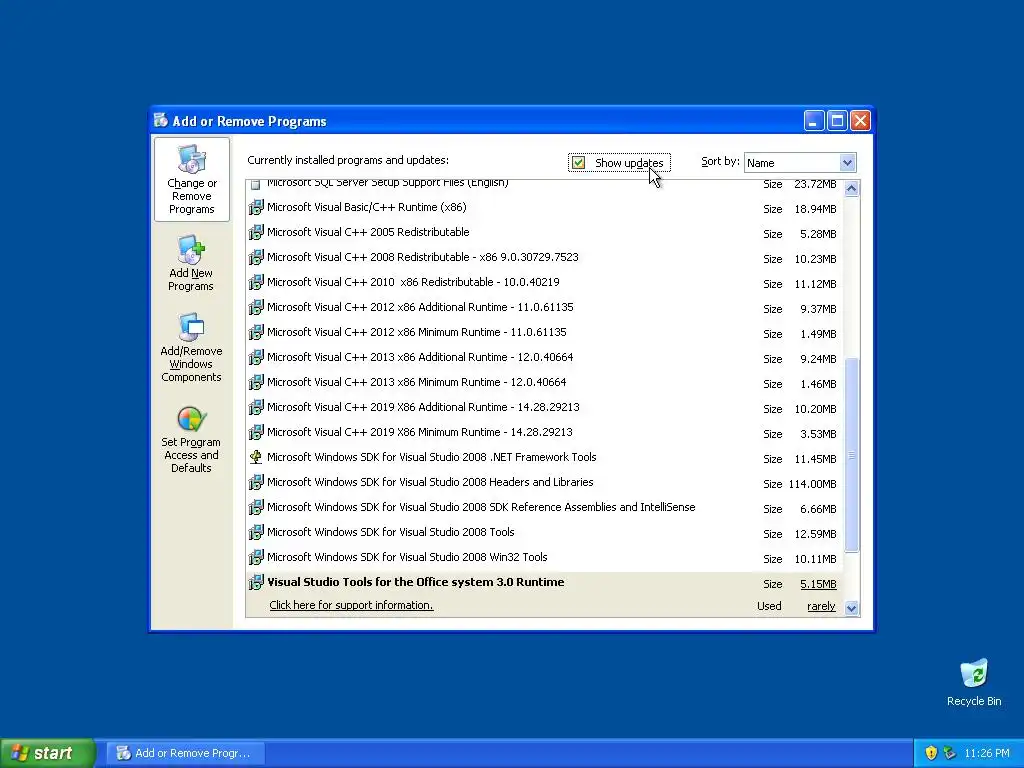Click icon of Visual C++ 2019 X86 Additional Runtime

[256, 408]
